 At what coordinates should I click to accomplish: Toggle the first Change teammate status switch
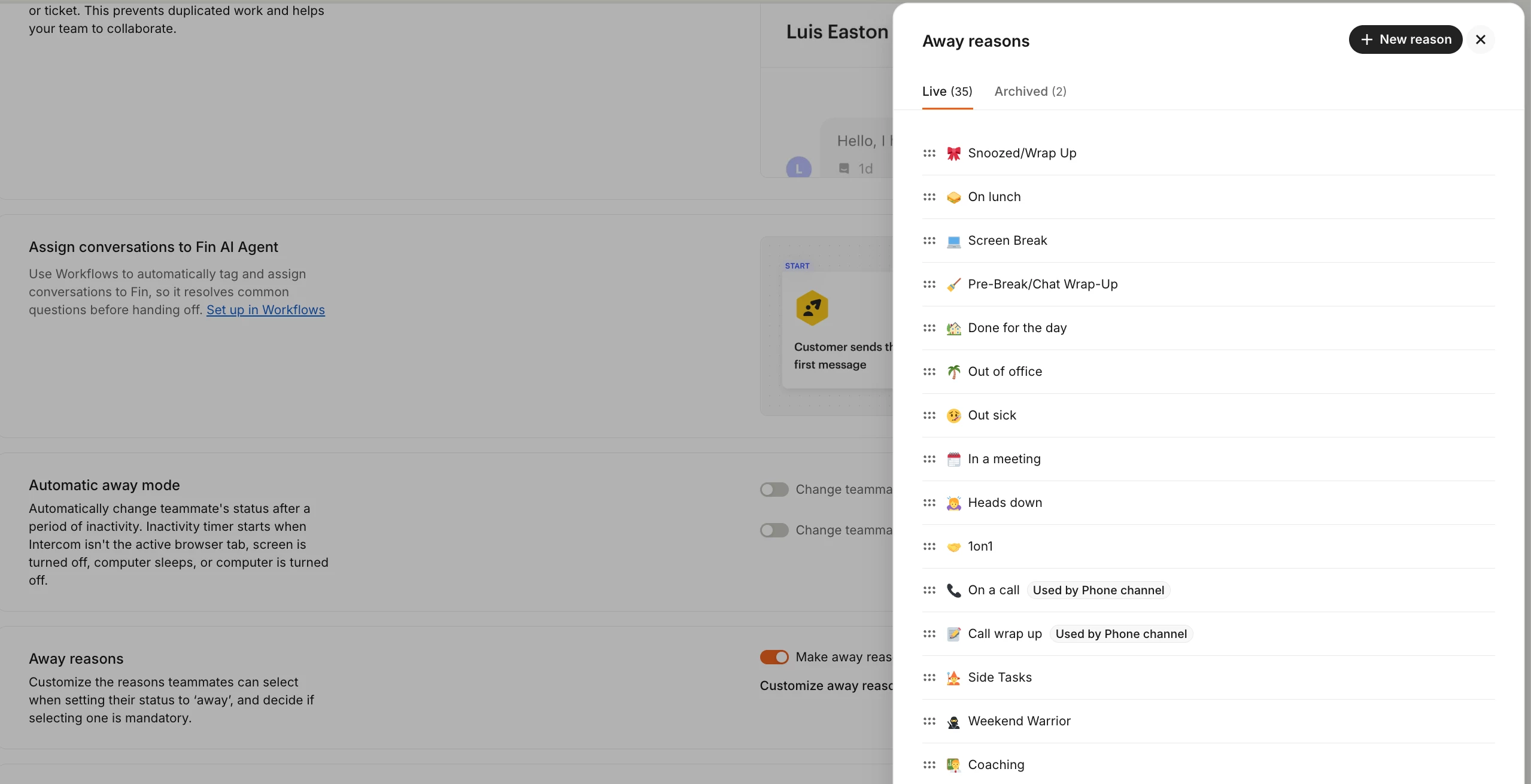[774, 490]
